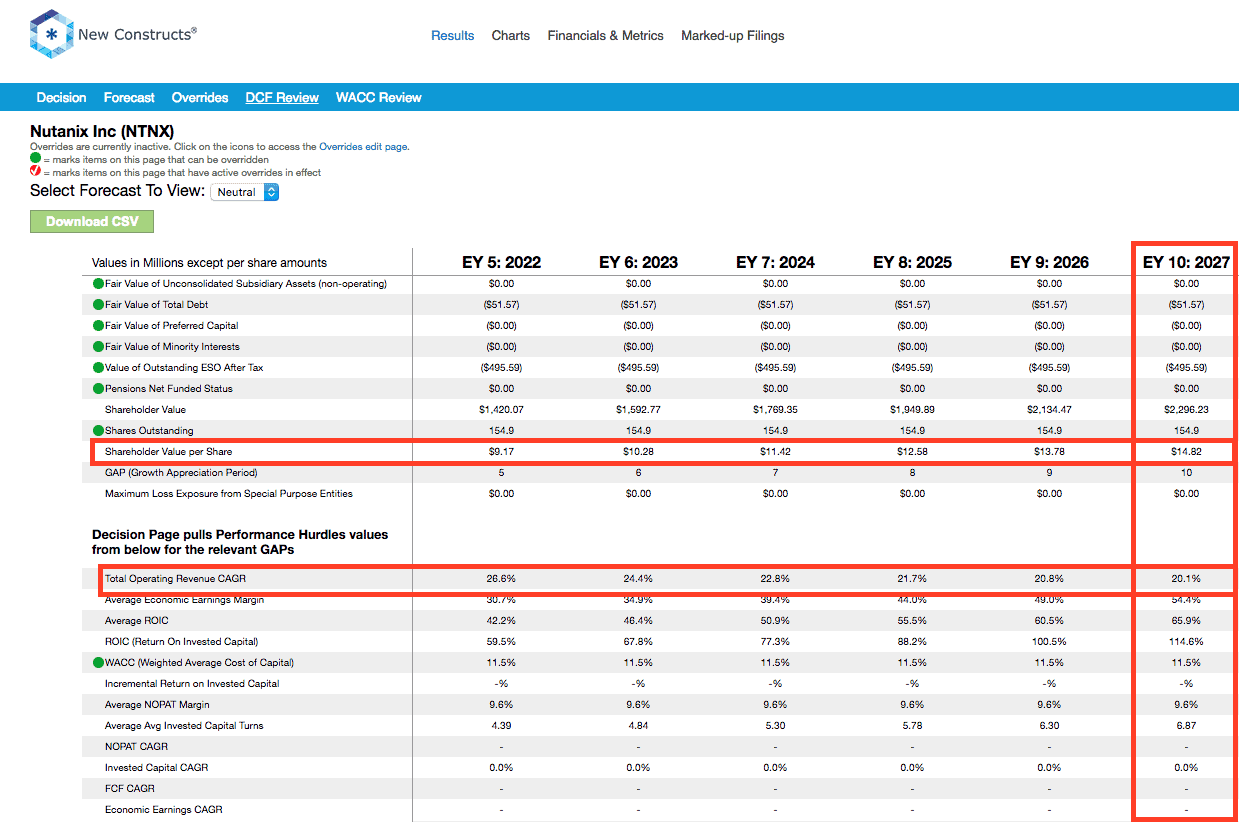
Task: Click the GAP (Growth Appreciation Period) label
Action: click(181, 473)
